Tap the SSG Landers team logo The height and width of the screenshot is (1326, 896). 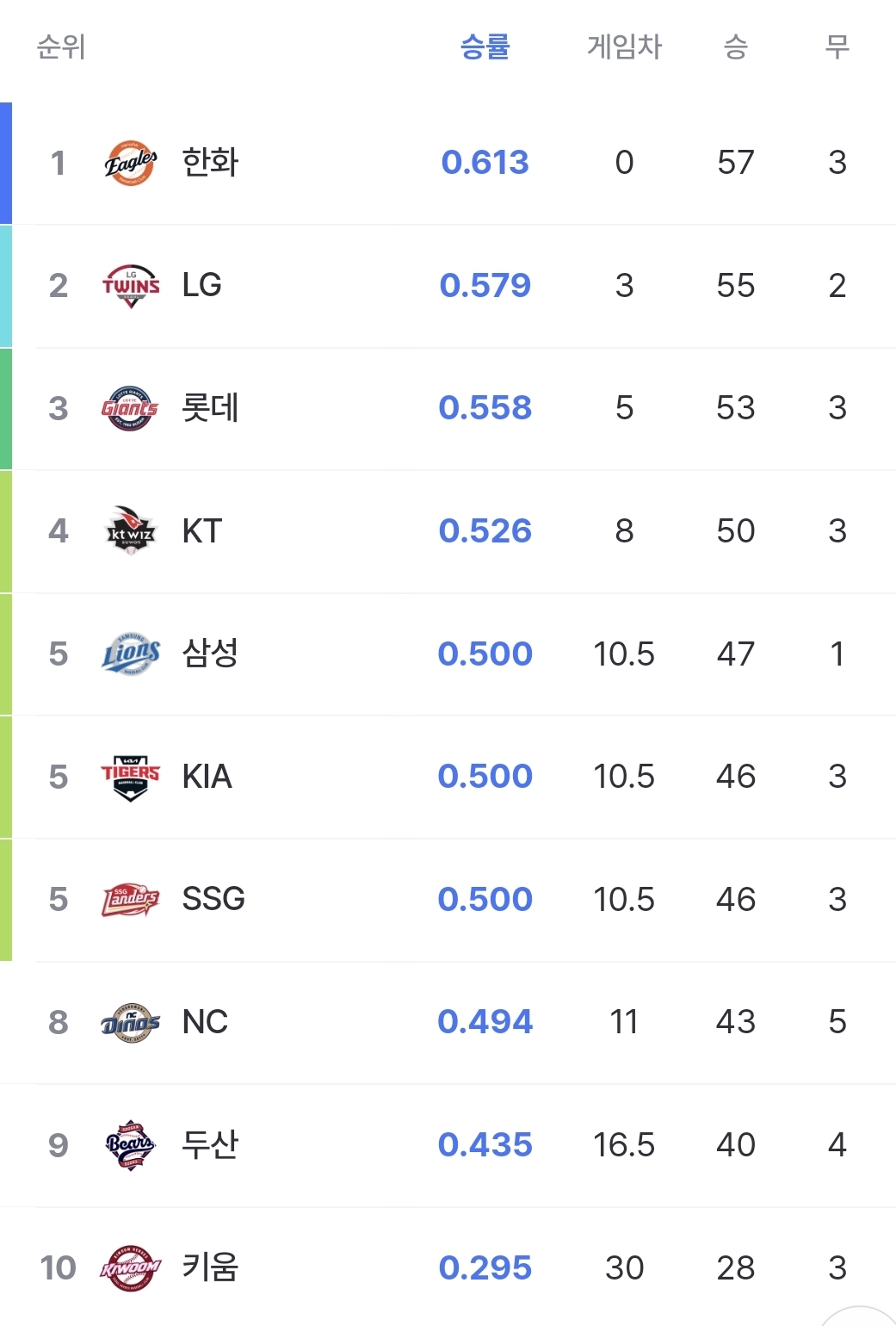pyautogui.click(x=131, y=900)
